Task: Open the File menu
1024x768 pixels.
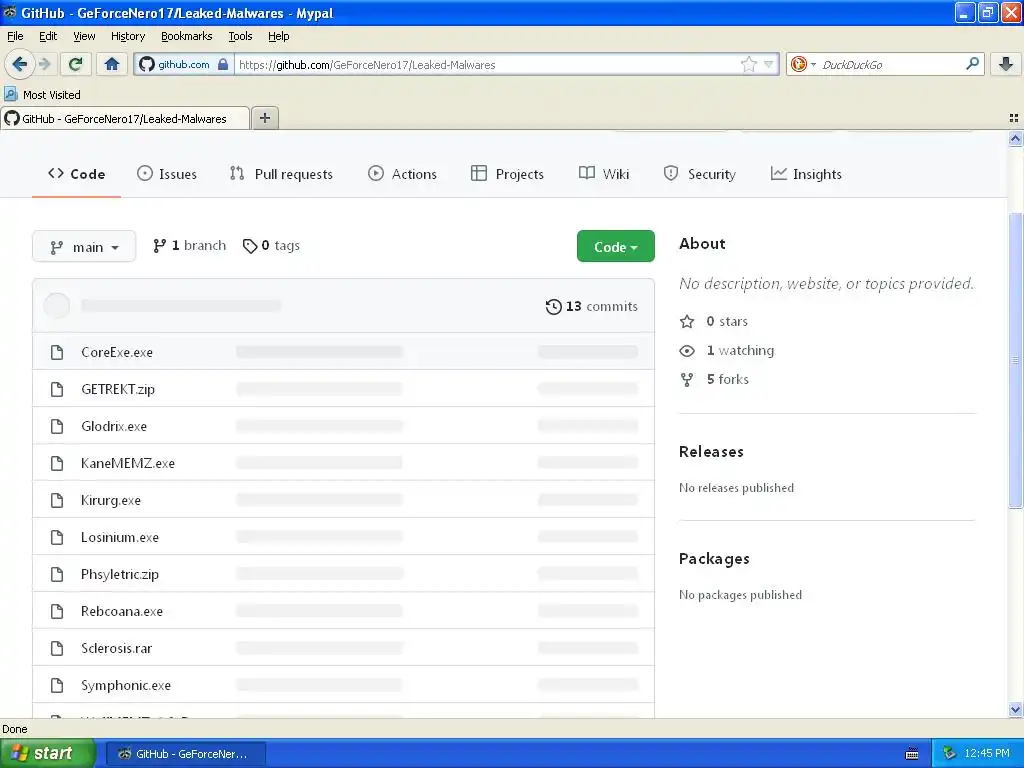Action: (x=15, y=36)
